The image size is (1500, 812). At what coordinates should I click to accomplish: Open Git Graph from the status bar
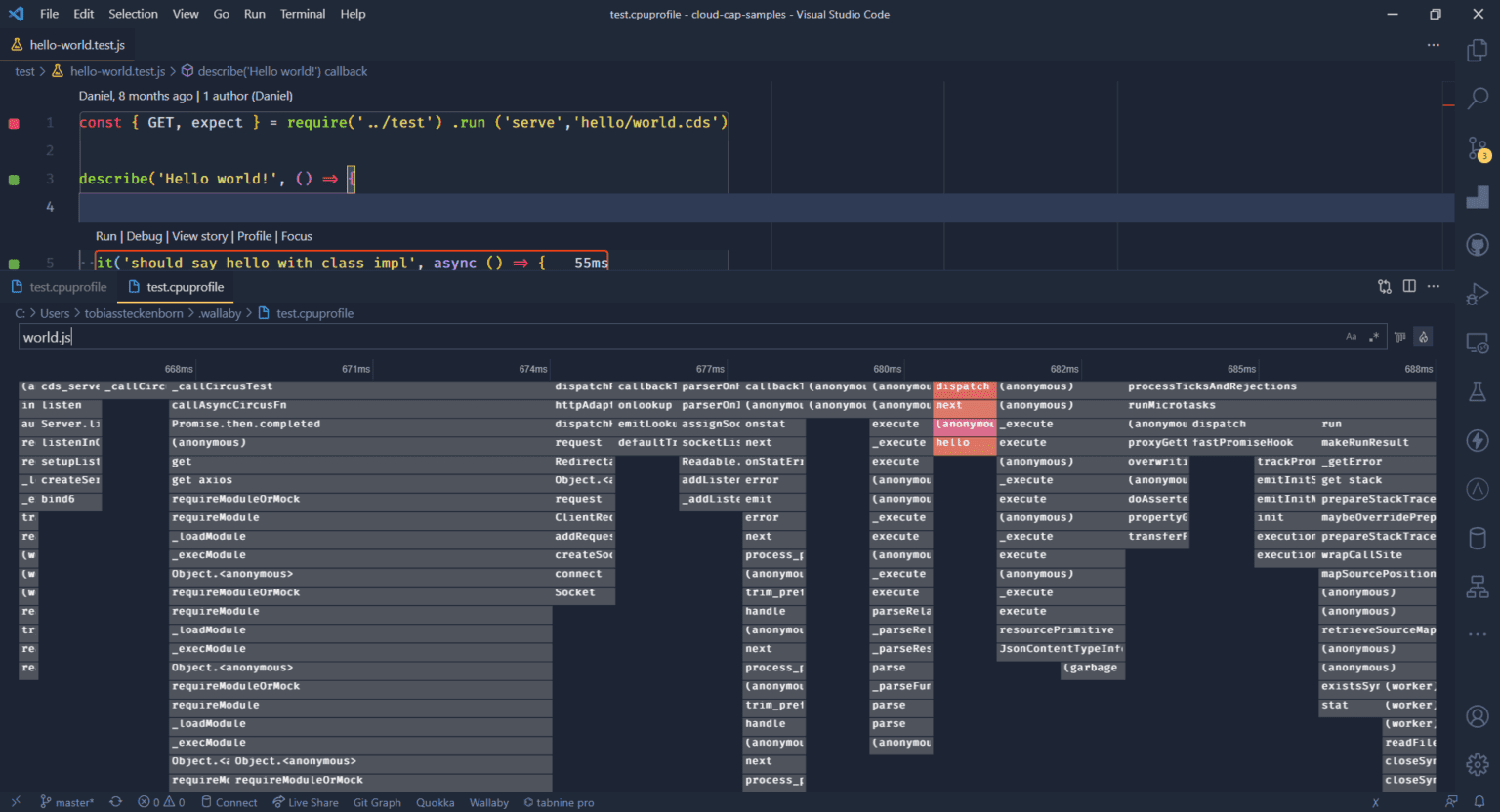pos(377,802)
